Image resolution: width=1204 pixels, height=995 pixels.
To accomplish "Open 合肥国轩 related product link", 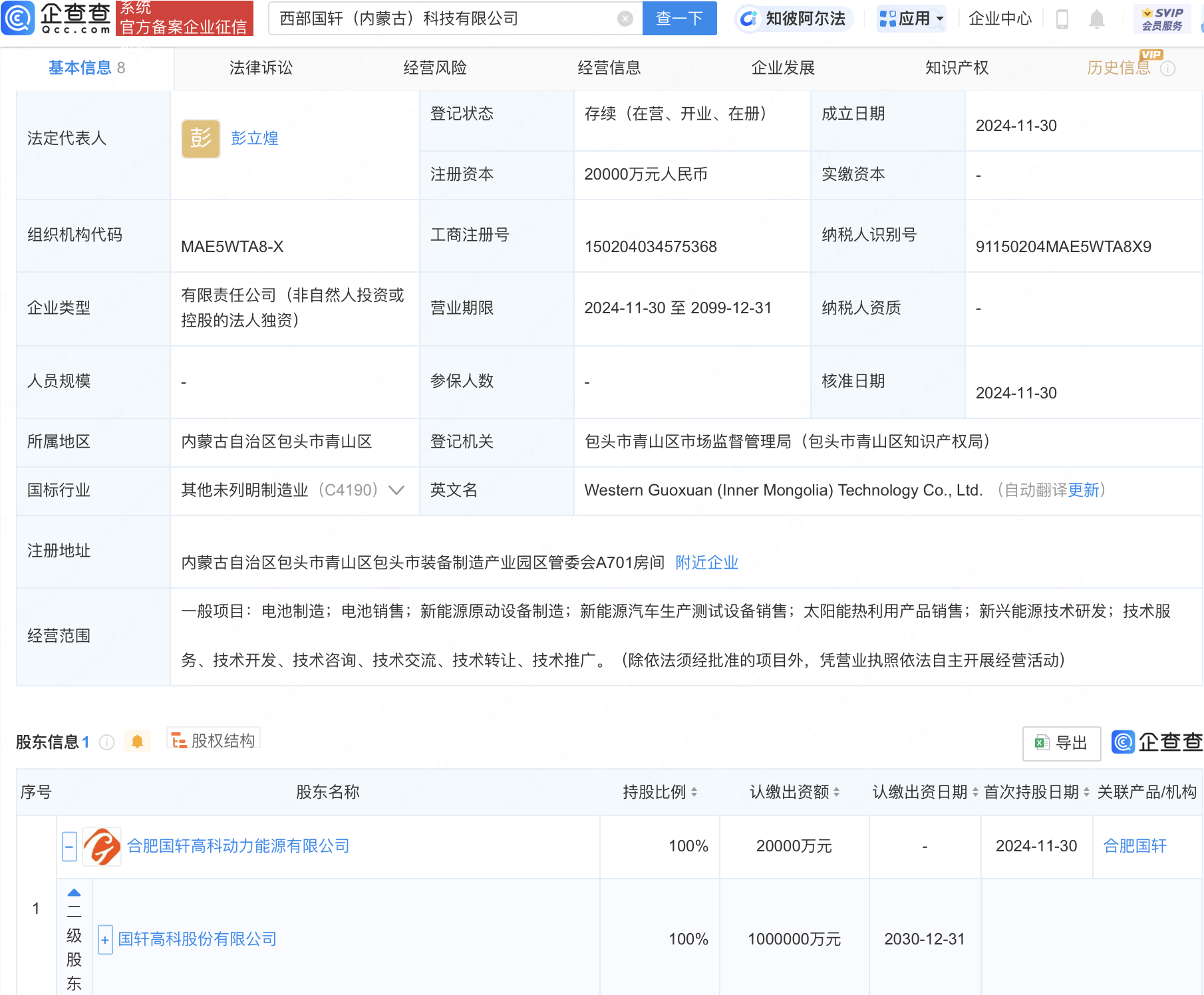I will click(x=1135, y=846).
